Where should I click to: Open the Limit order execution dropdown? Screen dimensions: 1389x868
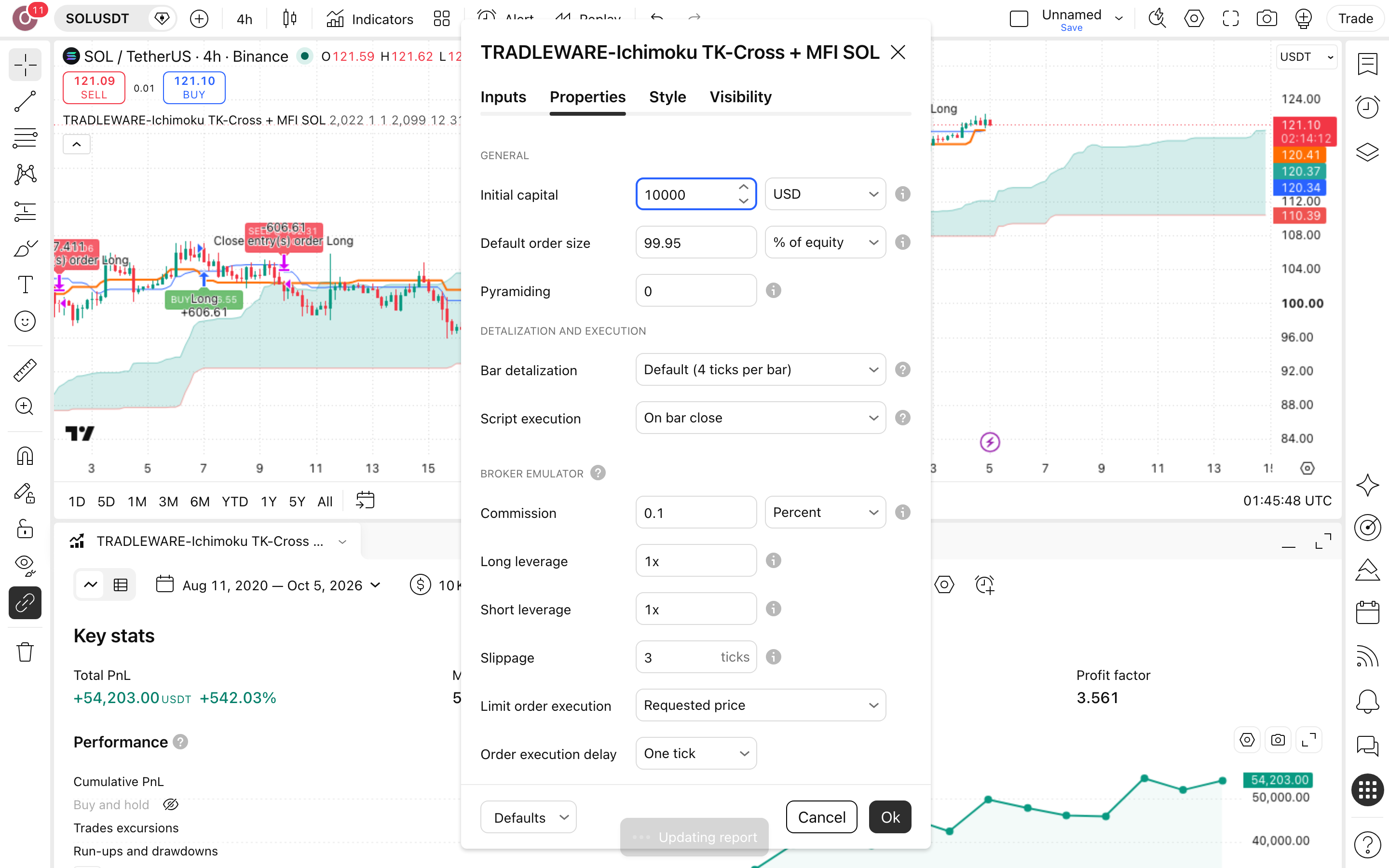click(x=761, y=705)
